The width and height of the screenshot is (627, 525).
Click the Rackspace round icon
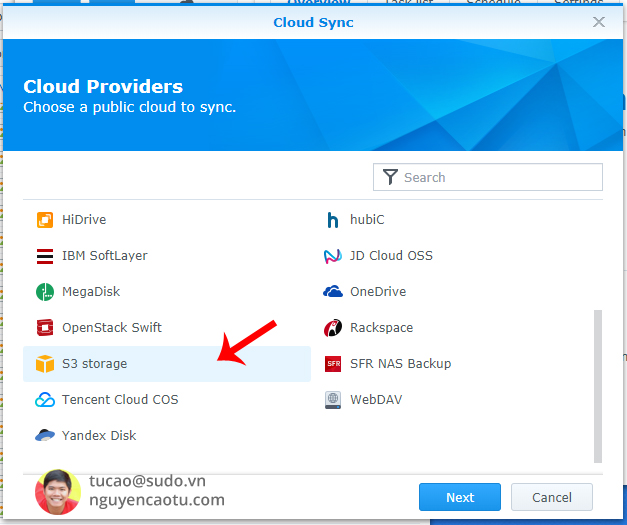click(x=333, y=328)
